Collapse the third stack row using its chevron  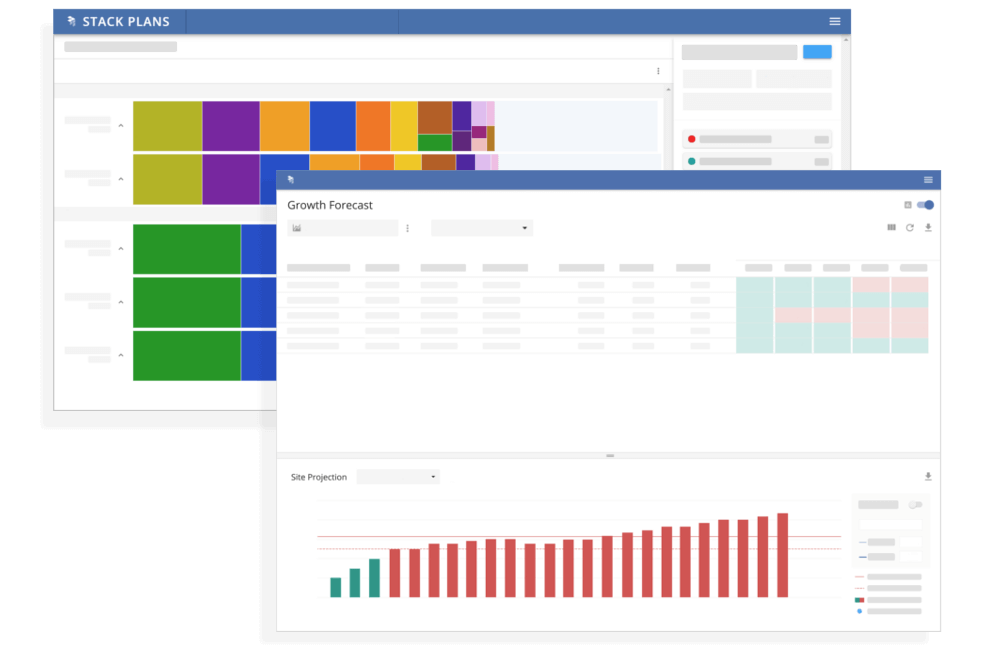[121, 249]
